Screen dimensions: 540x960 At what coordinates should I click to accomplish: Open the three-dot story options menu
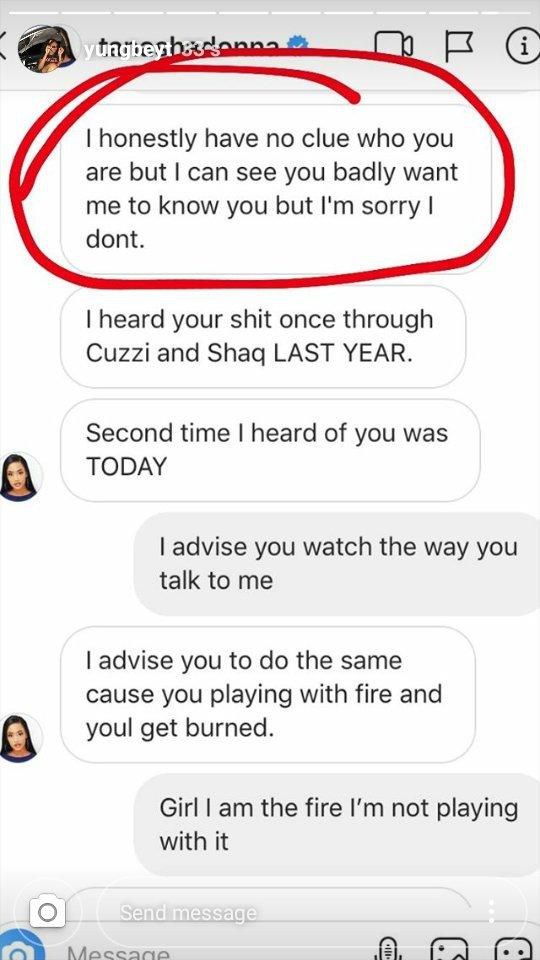point(491,910)
